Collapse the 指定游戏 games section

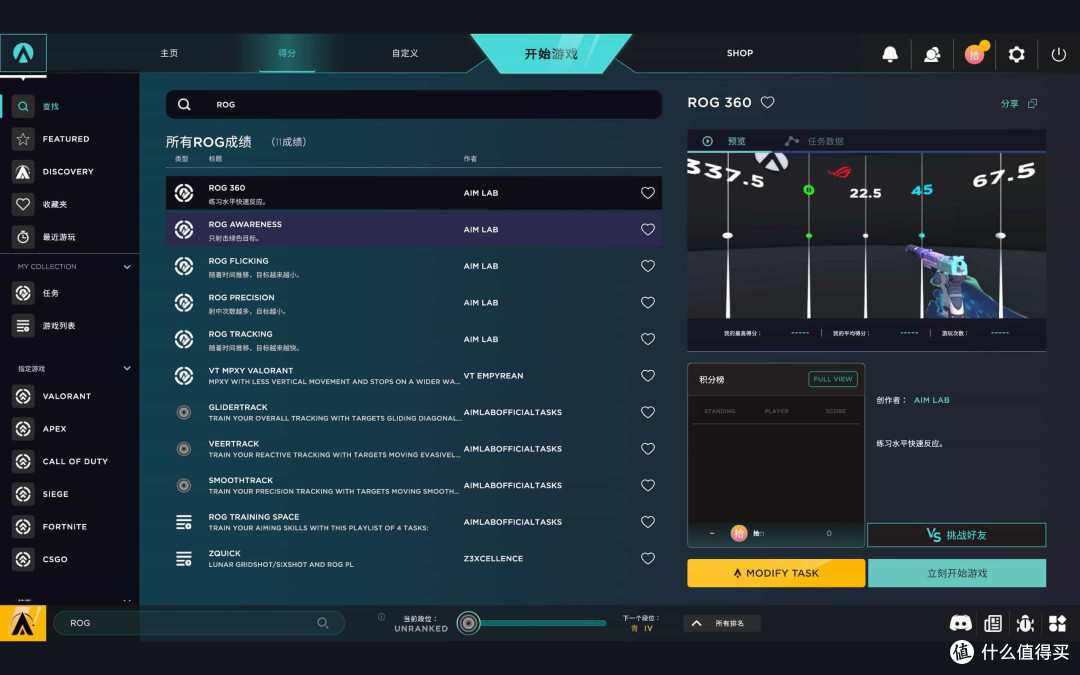pos(127,368)
